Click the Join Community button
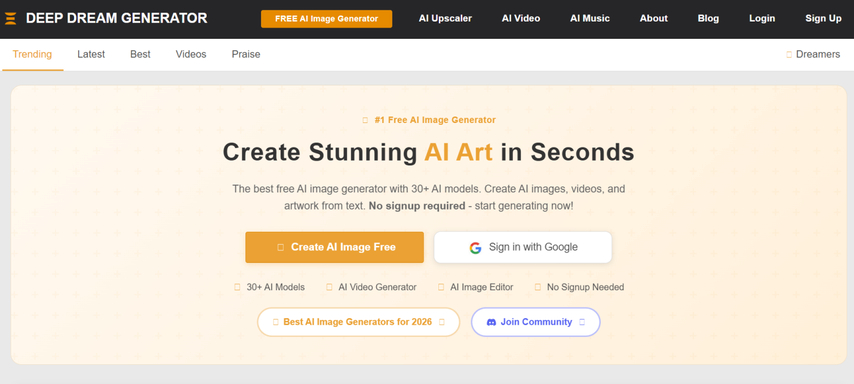This screenshot has width=854, height=384. pos(535,322)
